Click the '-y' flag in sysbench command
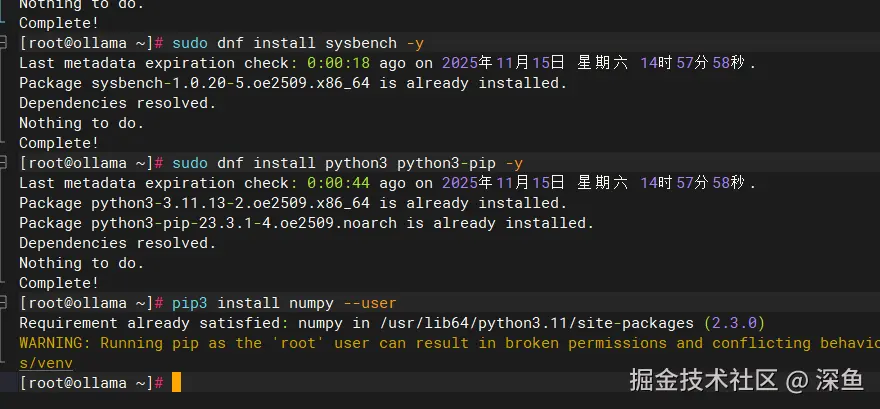 click(x=415, y=43)
